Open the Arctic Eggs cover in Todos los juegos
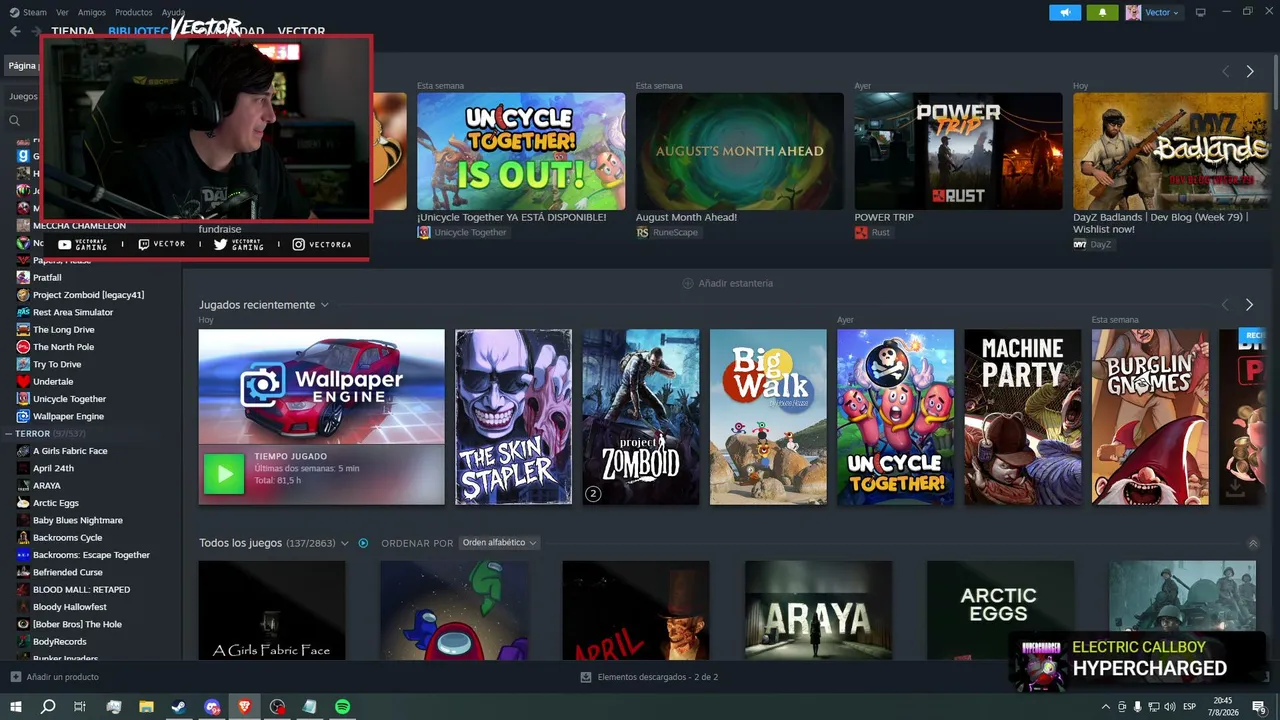This screenshot has height=720, width=1280. (x=1000, y=610)
